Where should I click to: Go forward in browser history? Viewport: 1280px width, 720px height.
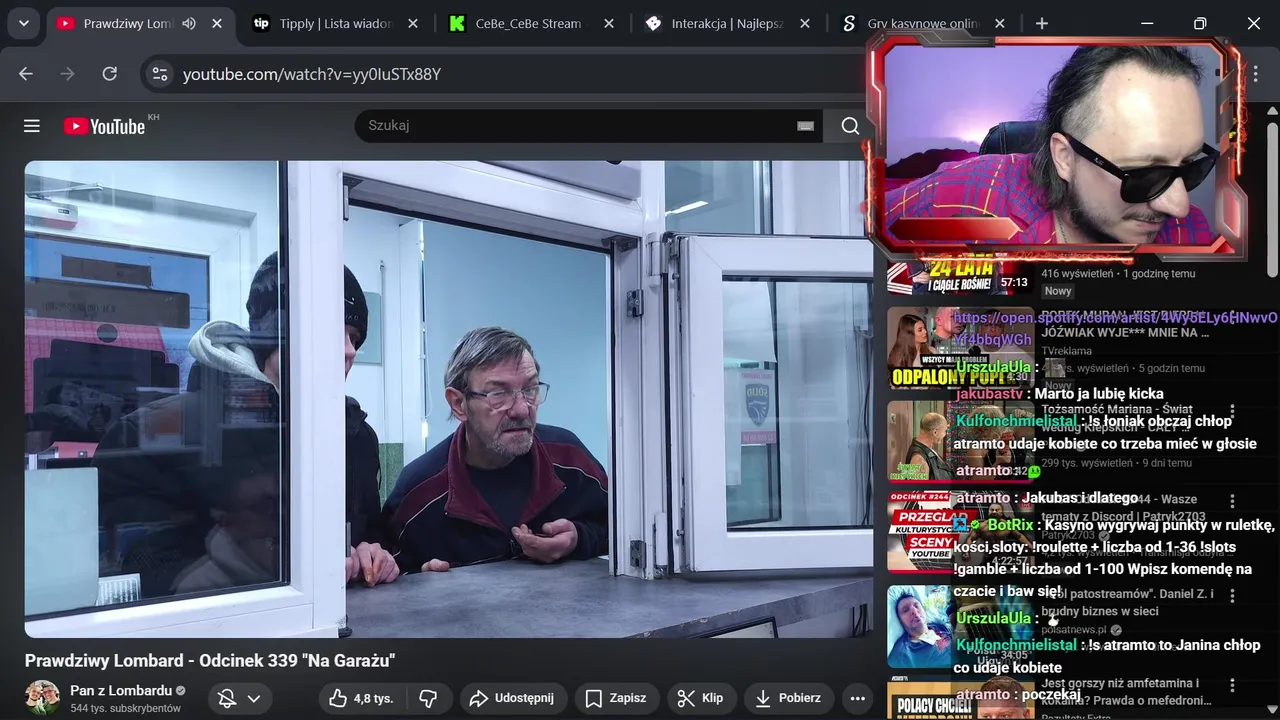[x=67, y=74]
